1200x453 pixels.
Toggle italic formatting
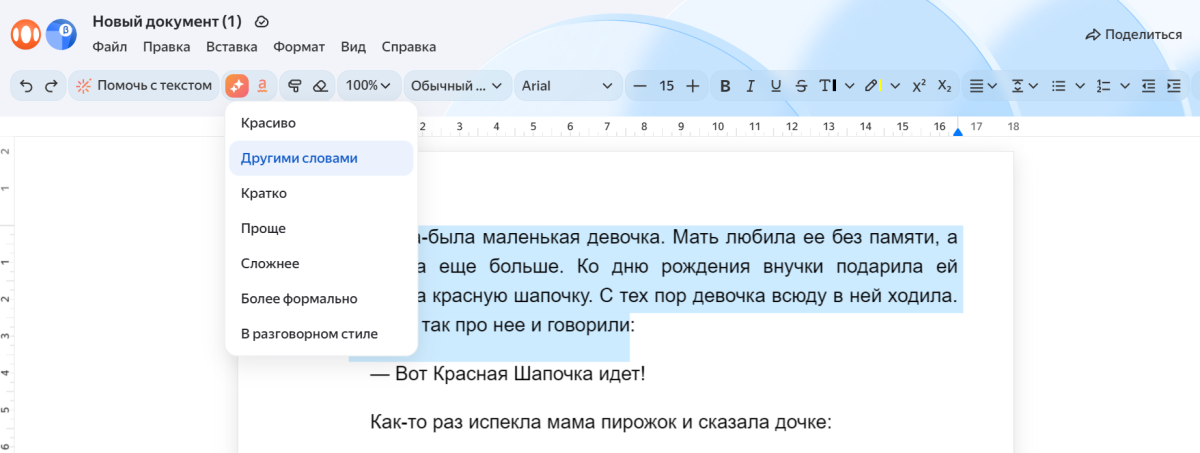point(750,86)
